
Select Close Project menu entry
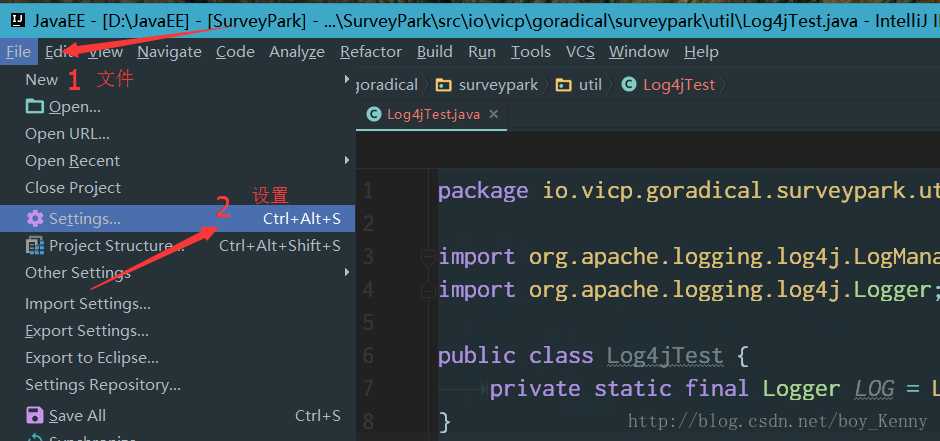pyautogui.click(x=177, y=188)
